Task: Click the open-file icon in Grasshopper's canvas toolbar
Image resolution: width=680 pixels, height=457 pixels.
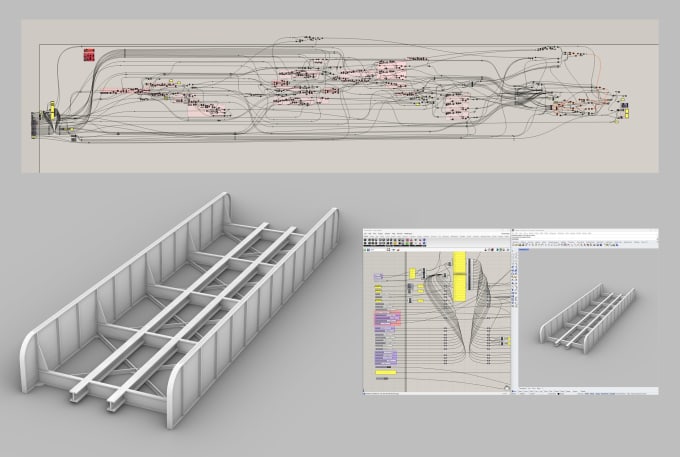Action: pyautogui.click(x=364, y=250)
